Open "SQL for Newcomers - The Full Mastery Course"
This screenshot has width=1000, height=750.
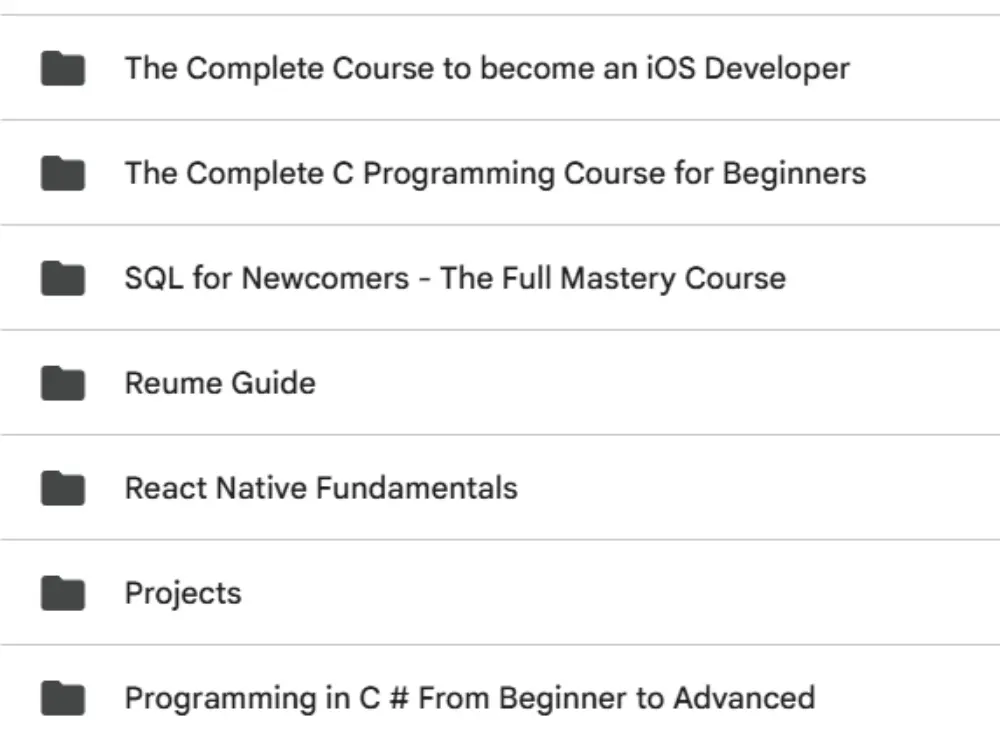(454, 278)
